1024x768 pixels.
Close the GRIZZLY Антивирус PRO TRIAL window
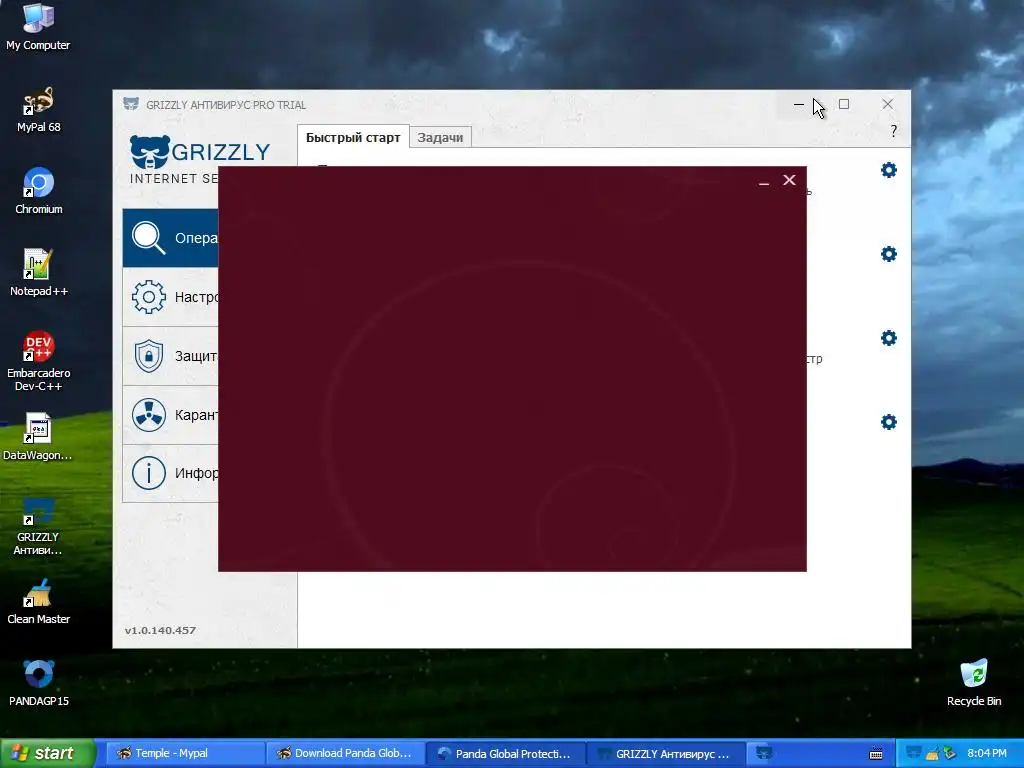click(888, 104)
